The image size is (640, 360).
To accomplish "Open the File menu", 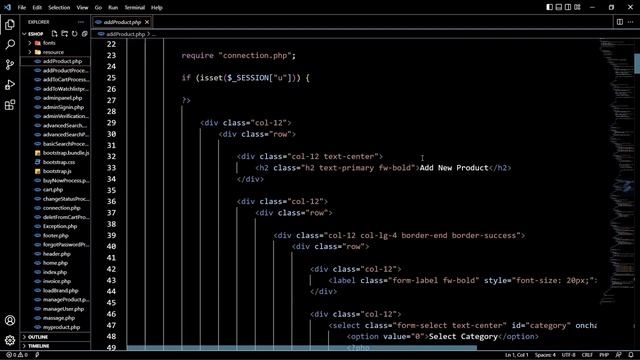I will [x=22, y=7].
